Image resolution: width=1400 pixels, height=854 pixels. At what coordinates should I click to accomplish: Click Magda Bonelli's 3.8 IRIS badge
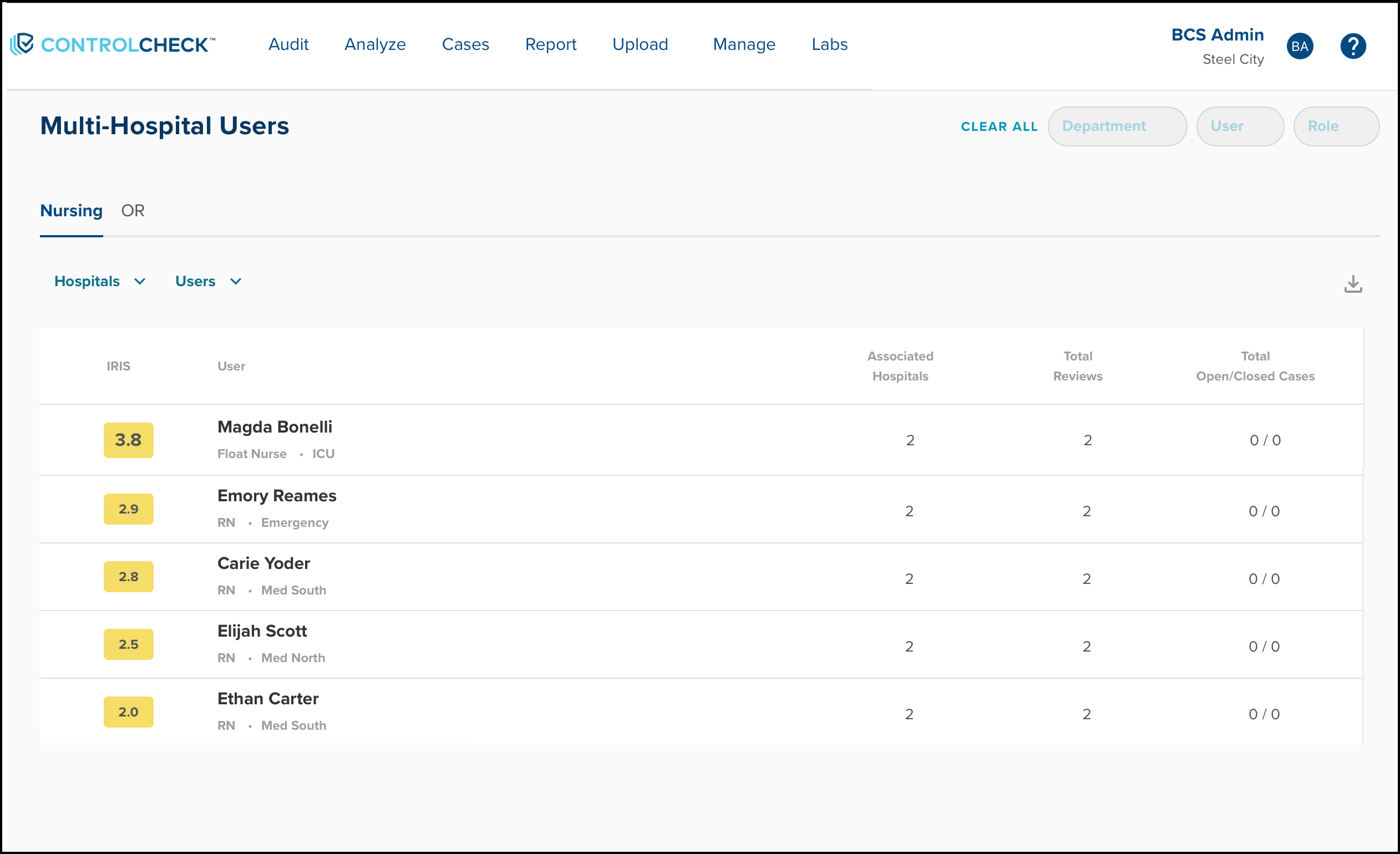click(x=129, y=440)
